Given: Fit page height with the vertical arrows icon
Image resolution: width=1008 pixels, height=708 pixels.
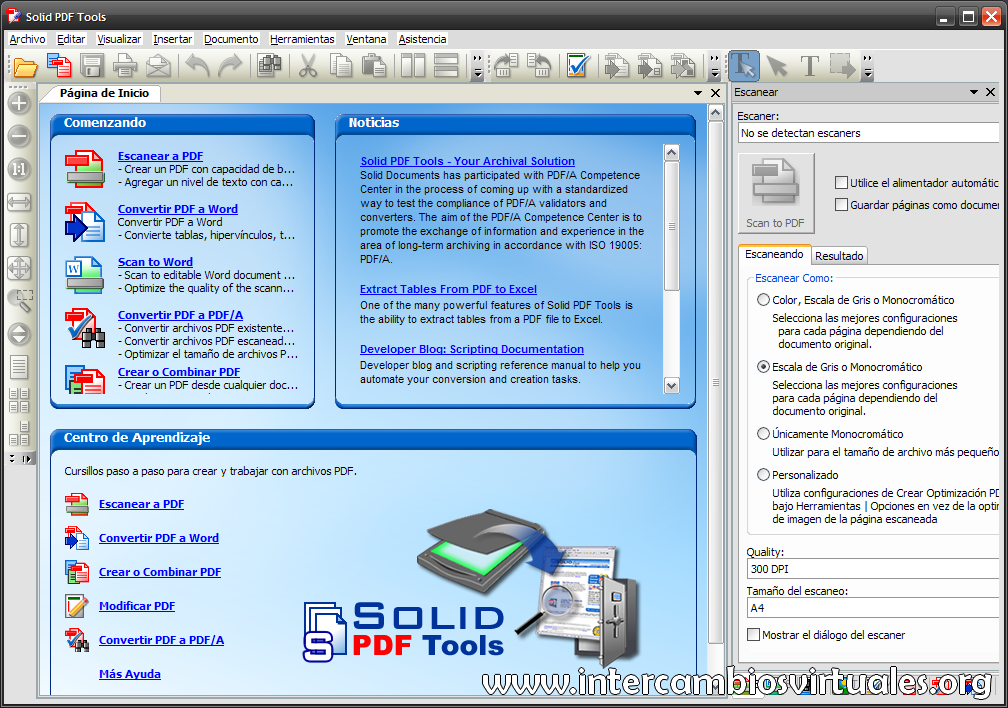Looking at the screenshot, I should click(x=19, y=235).
